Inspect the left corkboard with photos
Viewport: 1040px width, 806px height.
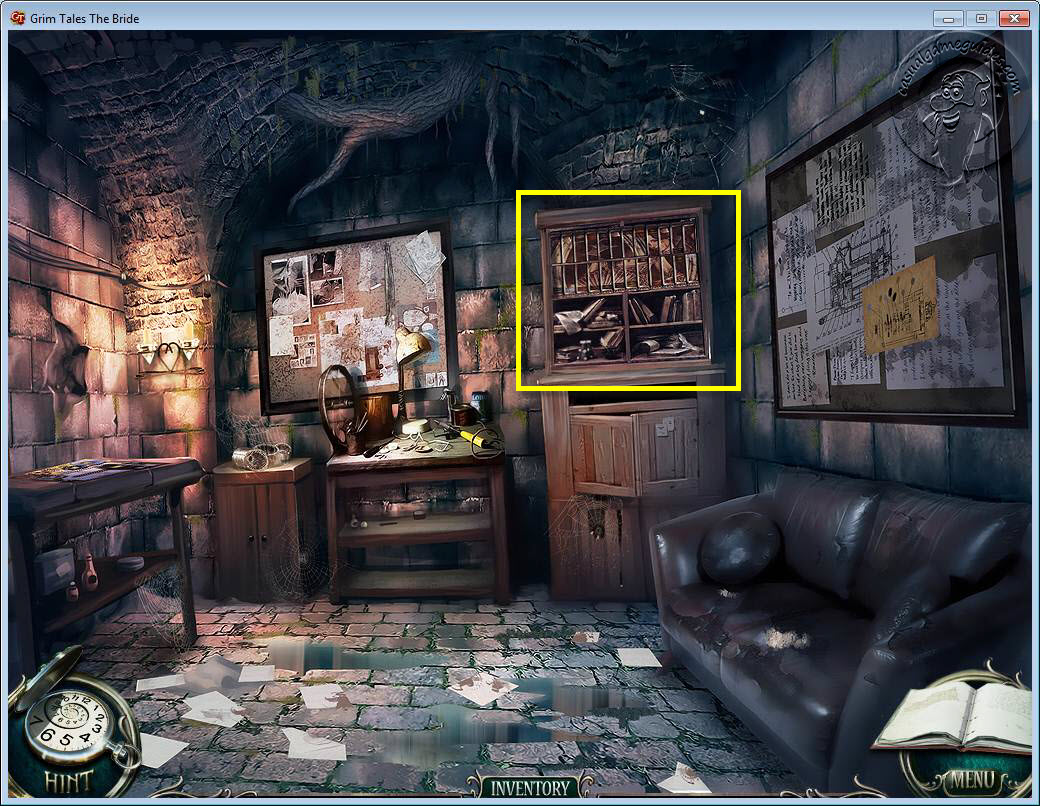(355, 315)
